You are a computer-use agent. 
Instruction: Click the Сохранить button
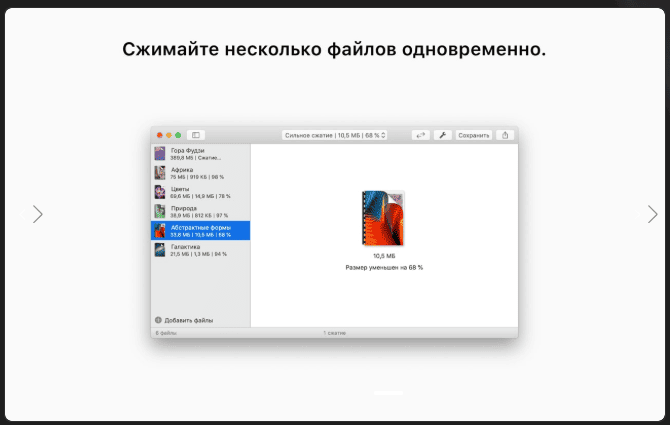(x=473, y=135)
